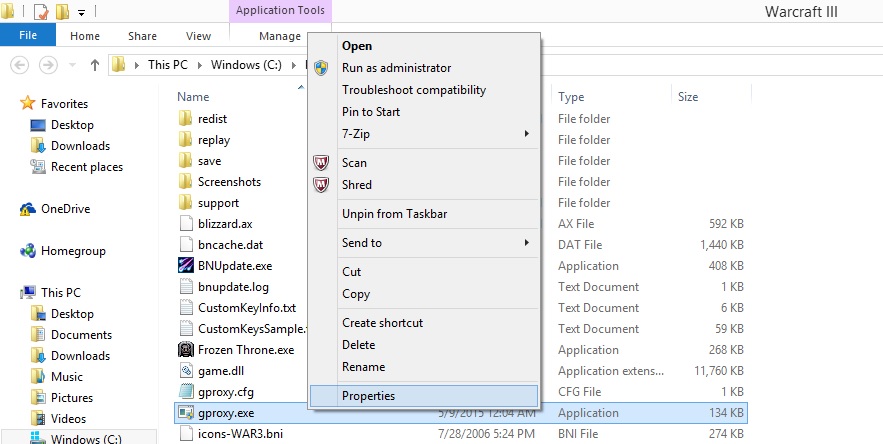Click the replay folder icon
This screenshot has width=883, height=444.
coord(186,139)
